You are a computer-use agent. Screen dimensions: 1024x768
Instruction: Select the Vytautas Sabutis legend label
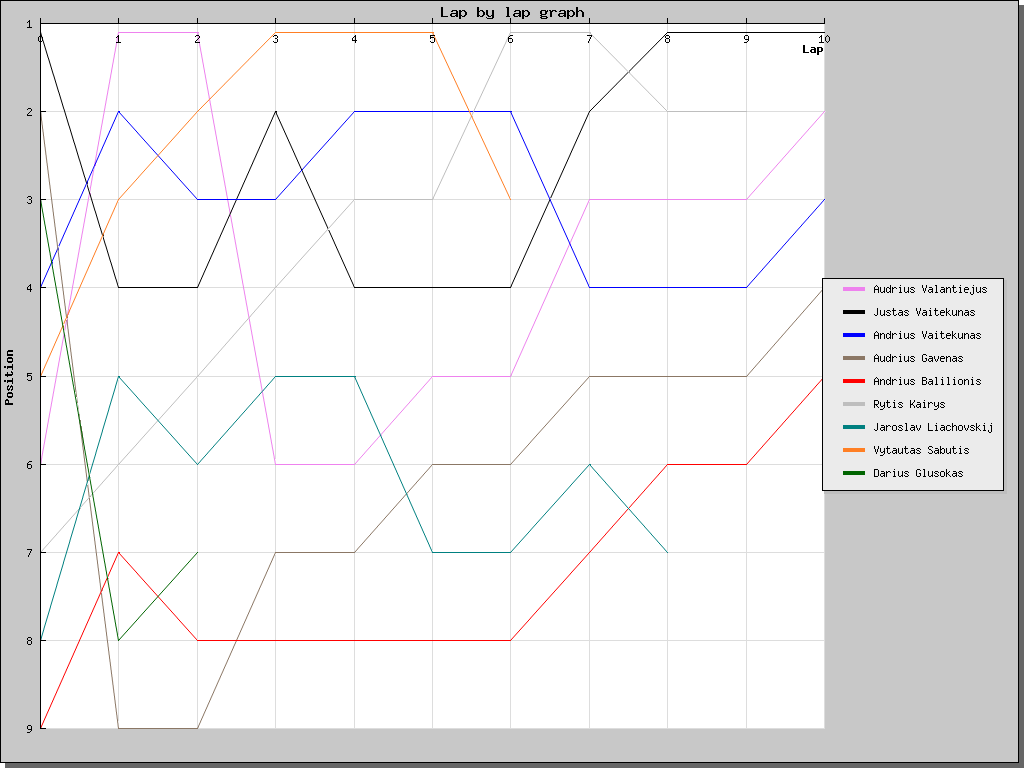pos(921,450)
